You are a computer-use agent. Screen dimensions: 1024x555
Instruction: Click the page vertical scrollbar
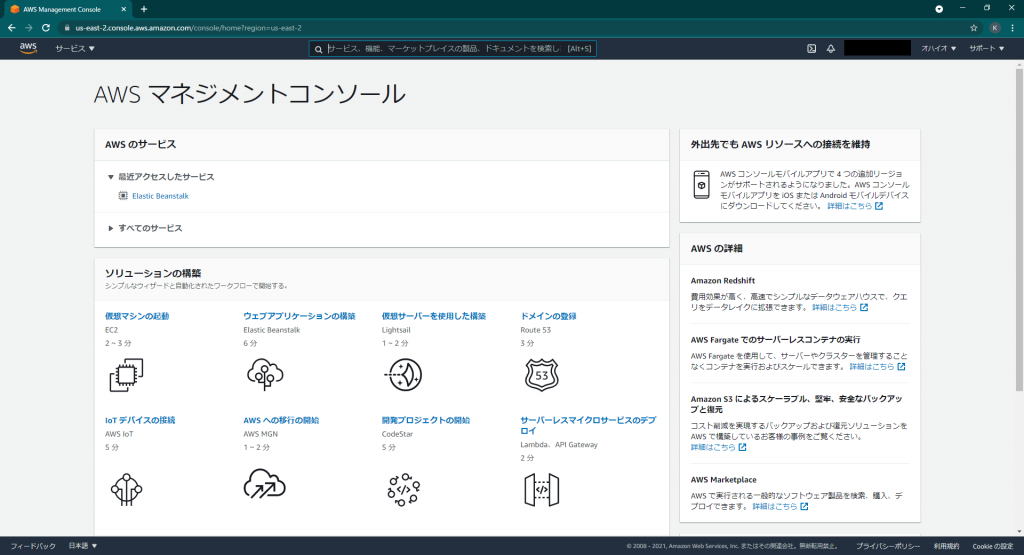coord(1019,229)
